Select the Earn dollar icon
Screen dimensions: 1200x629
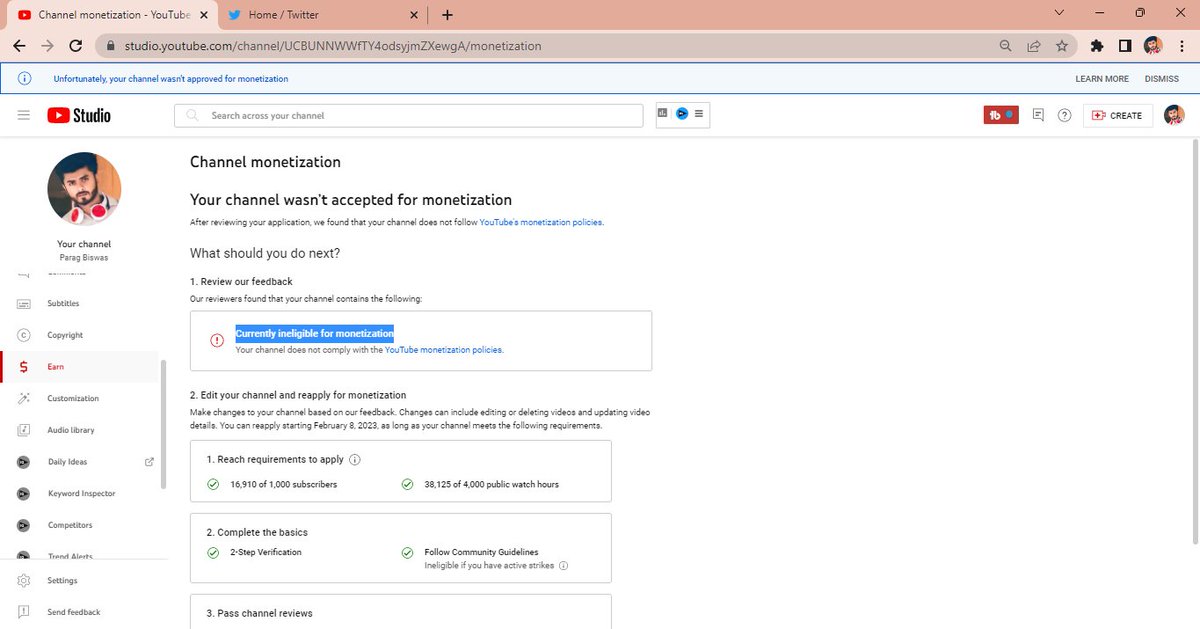pos(24,367)
